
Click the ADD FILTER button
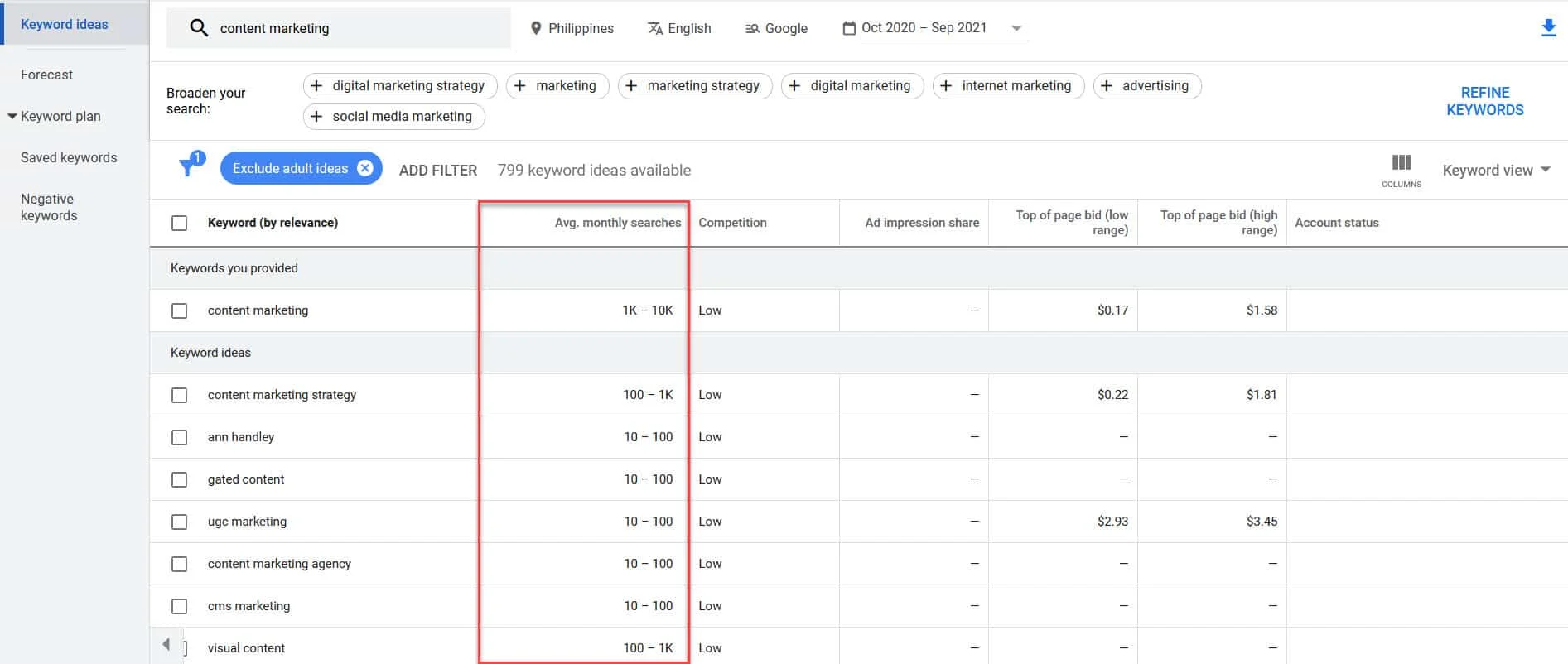tap(437, 170)
